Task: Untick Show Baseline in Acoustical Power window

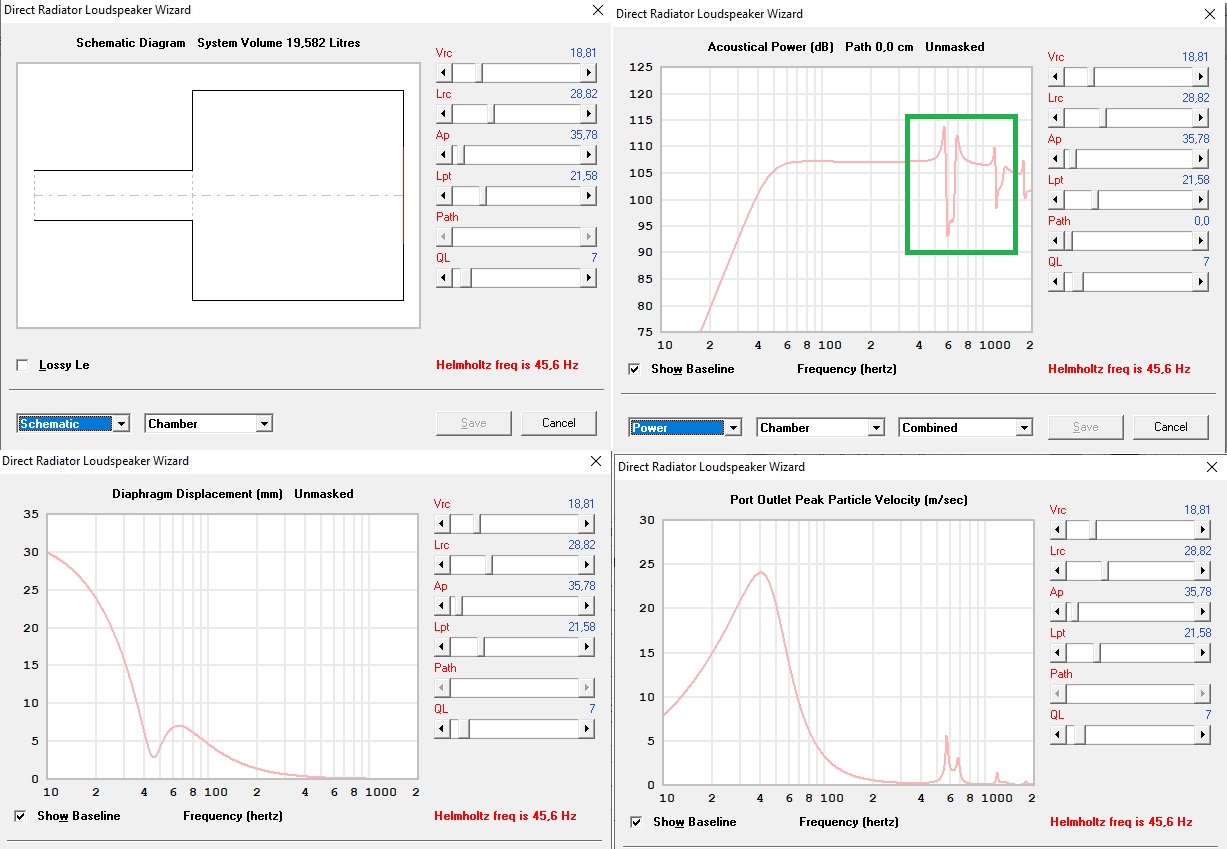Action: point(634,369)
